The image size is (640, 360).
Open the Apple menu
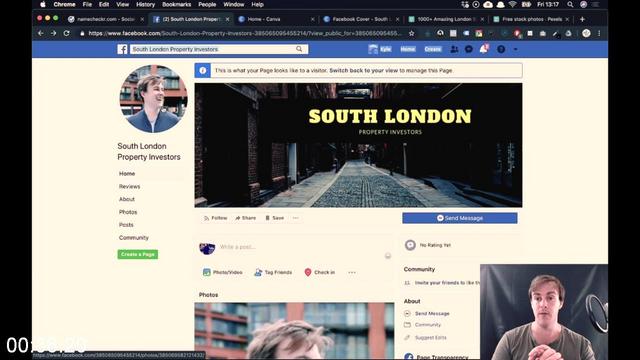[x=43, y=4]
